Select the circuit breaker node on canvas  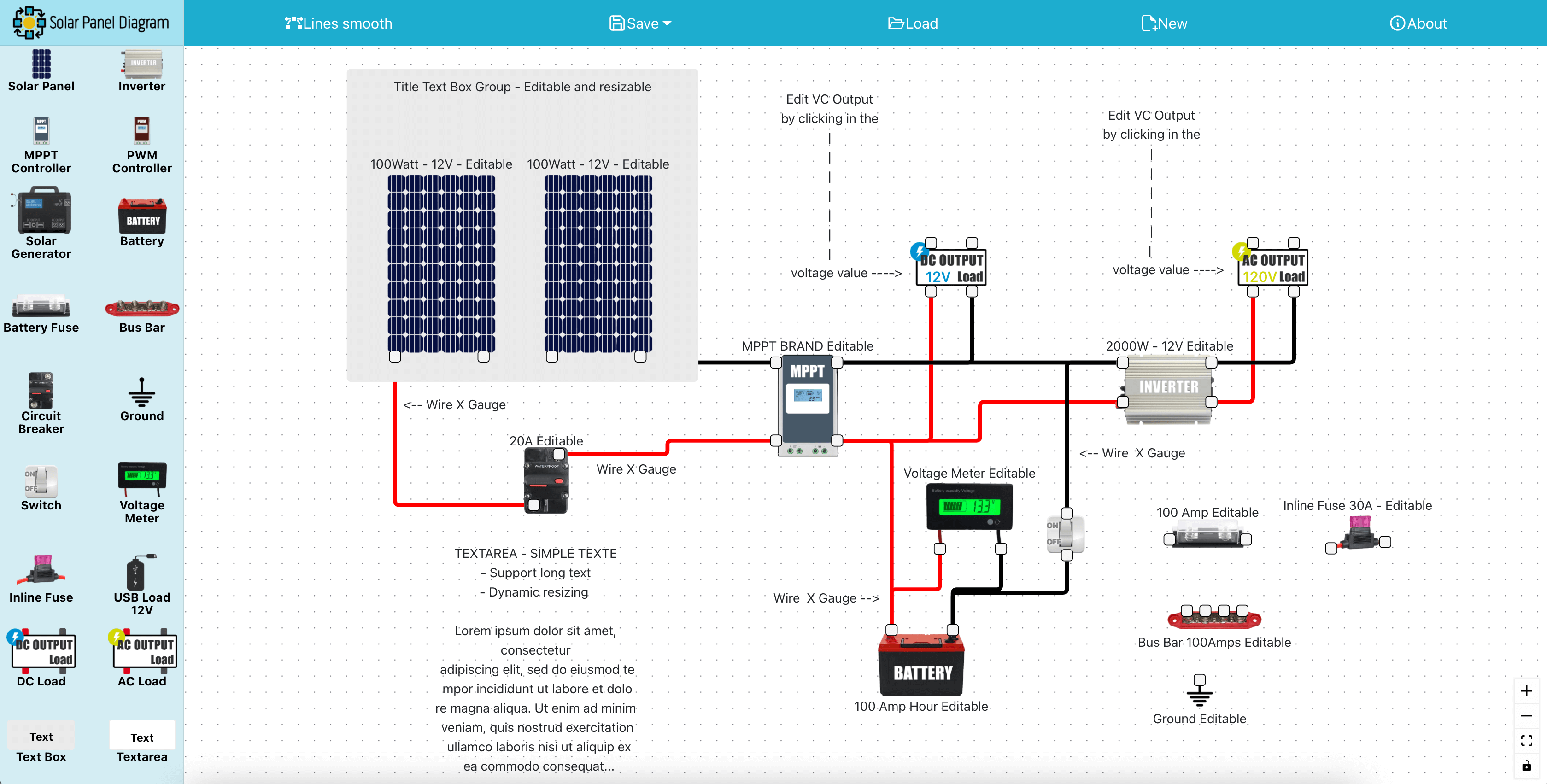click(546, 481)
